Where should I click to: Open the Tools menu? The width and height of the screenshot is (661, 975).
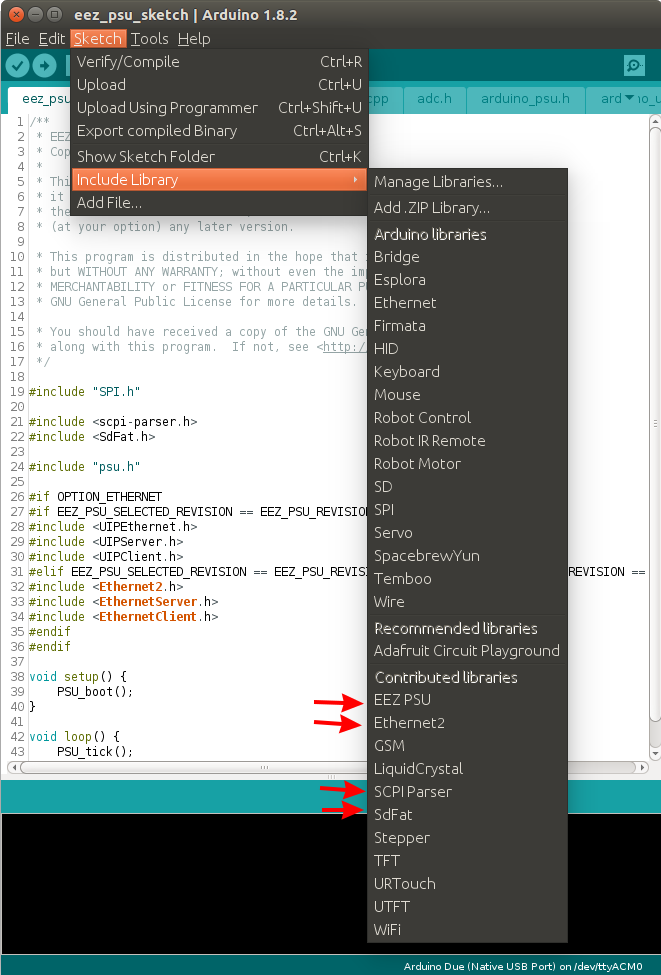click(x=149, y=39)
